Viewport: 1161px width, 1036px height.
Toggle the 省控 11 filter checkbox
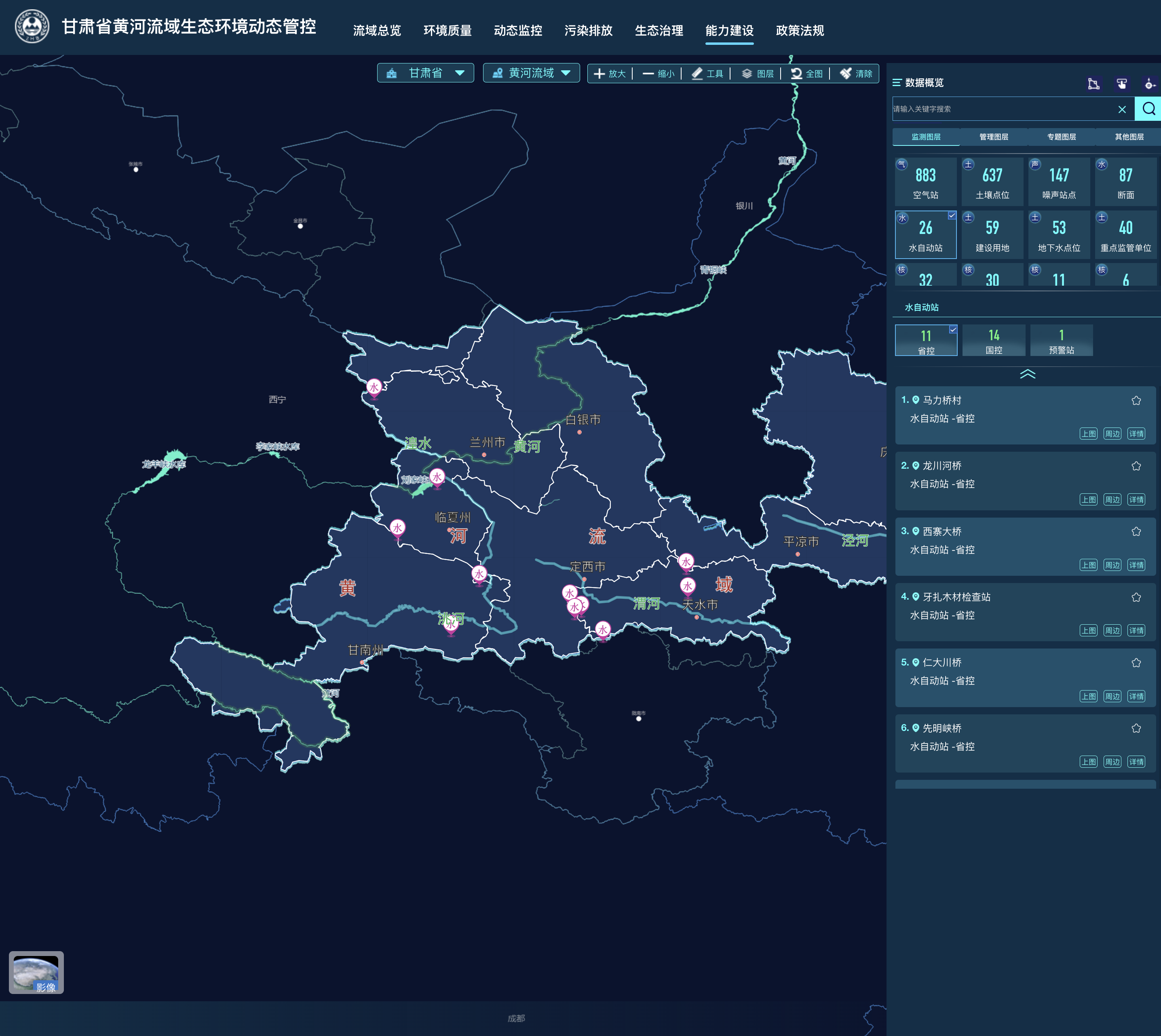[x=953, y=329]
